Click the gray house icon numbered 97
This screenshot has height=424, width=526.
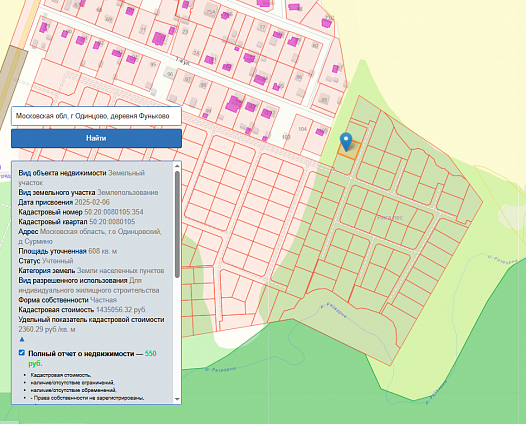tap(188, 79)
